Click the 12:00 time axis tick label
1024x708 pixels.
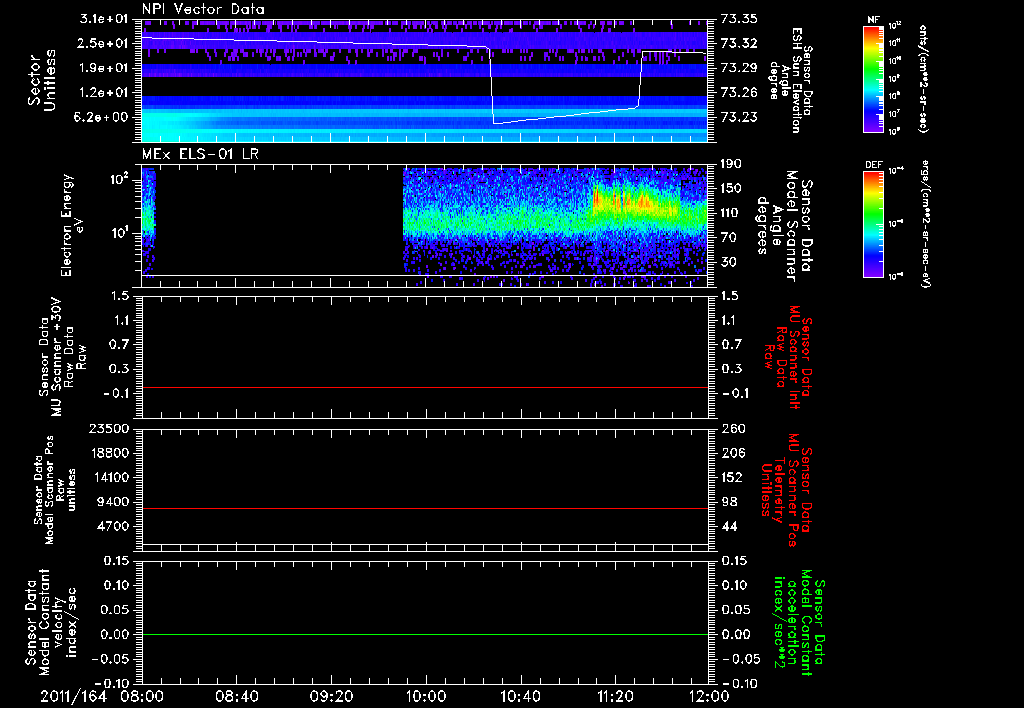point(710,695)
